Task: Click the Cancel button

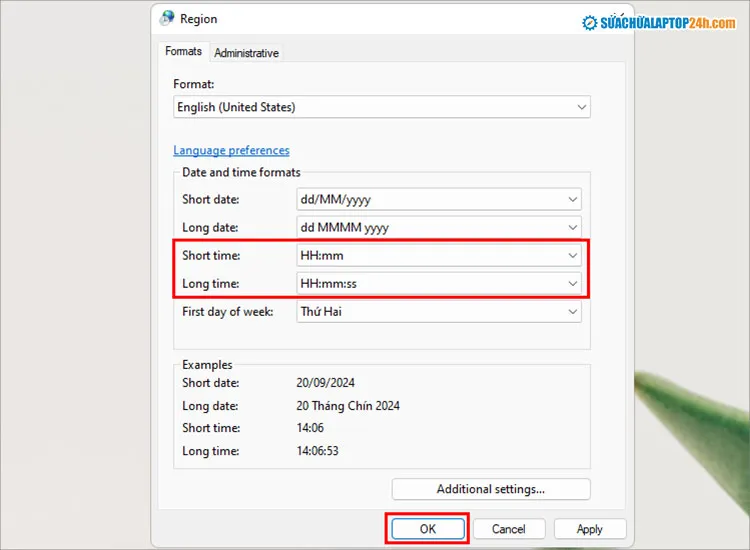Action: coord(508,529)
